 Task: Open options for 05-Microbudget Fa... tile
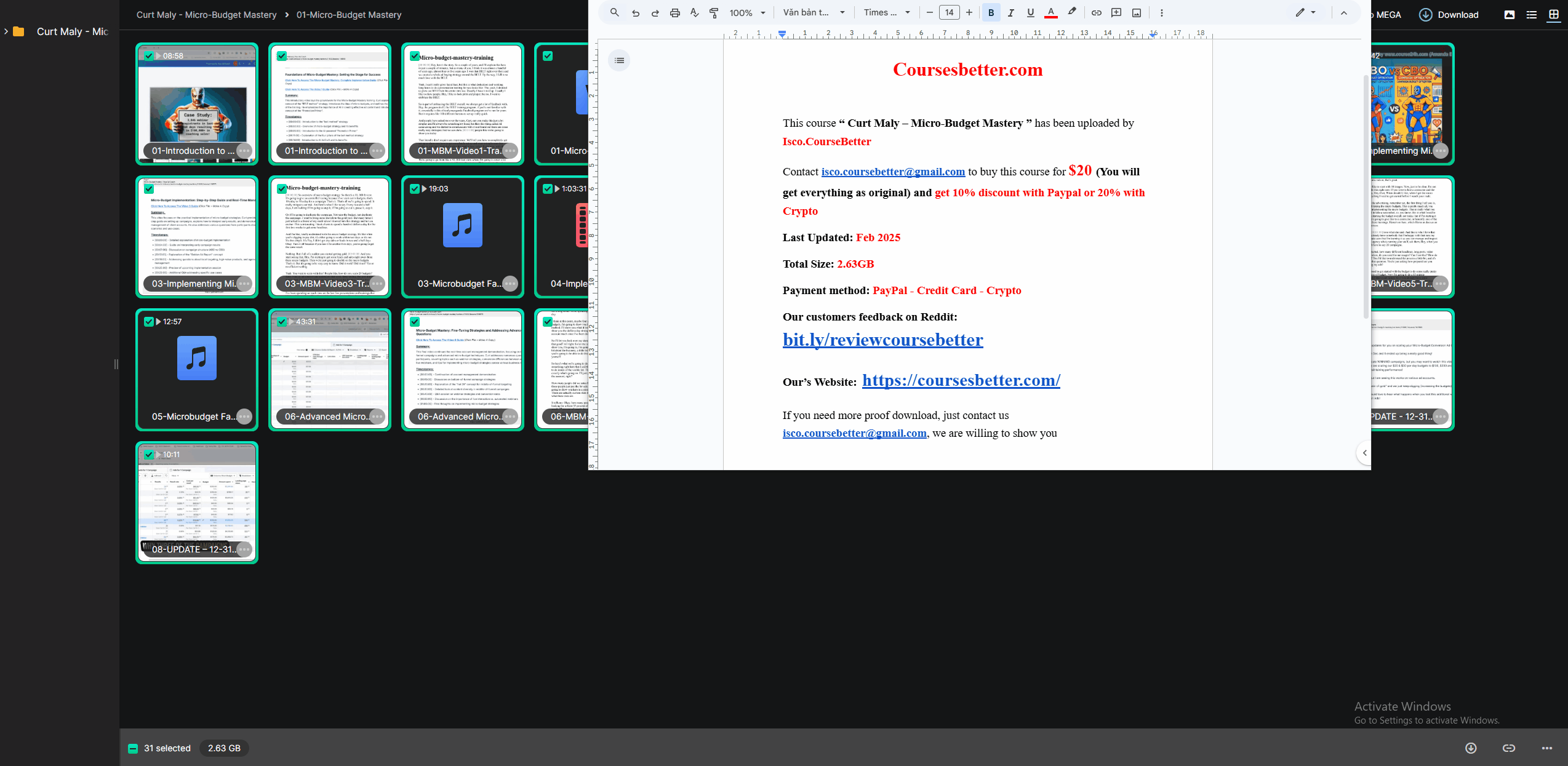pyautogui.click(x=244, y=417)
